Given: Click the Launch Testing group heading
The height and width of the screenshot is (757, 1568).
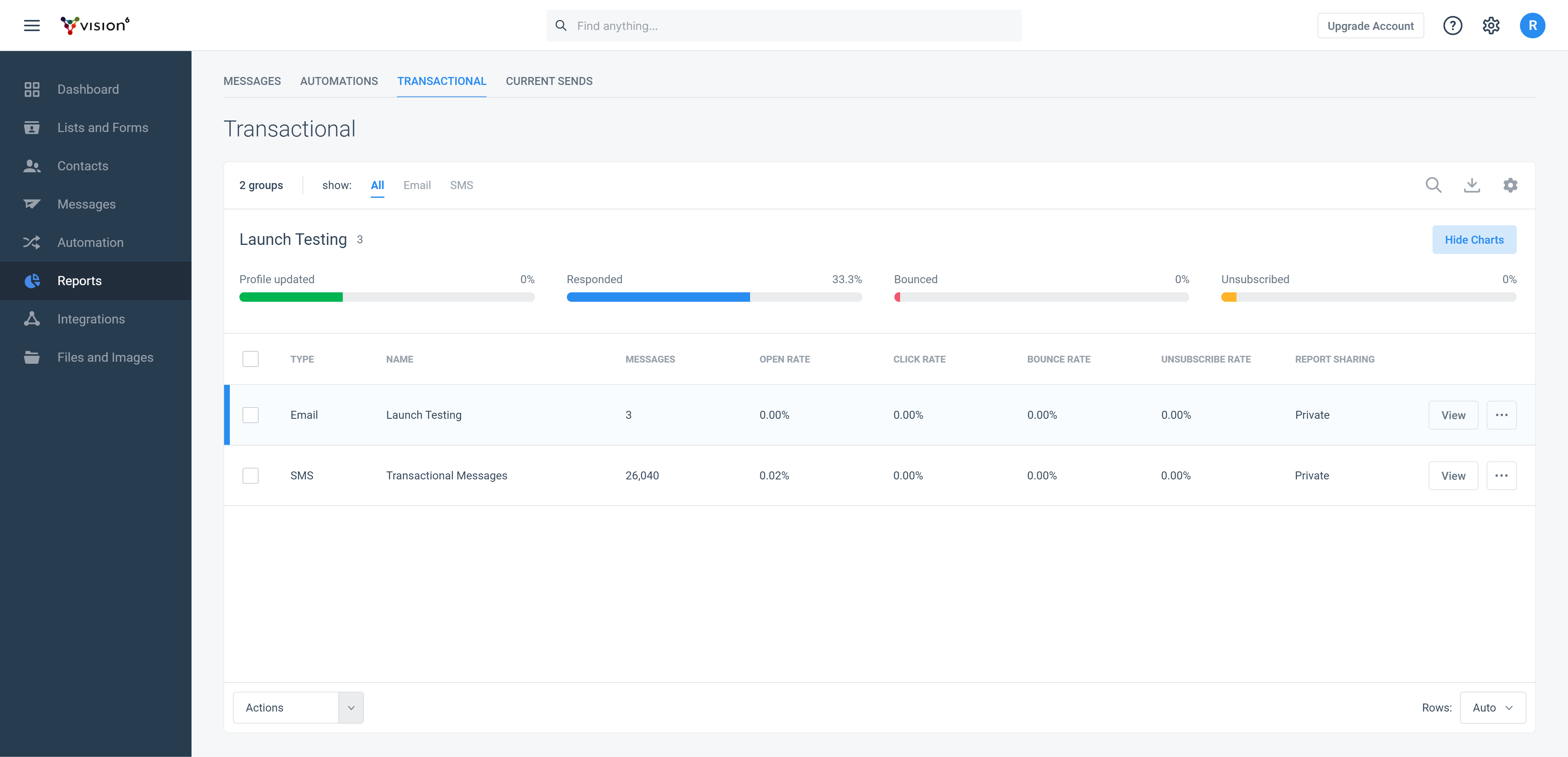Looking at the screenshot, I should pyautogui.click(x=293, y=240).
